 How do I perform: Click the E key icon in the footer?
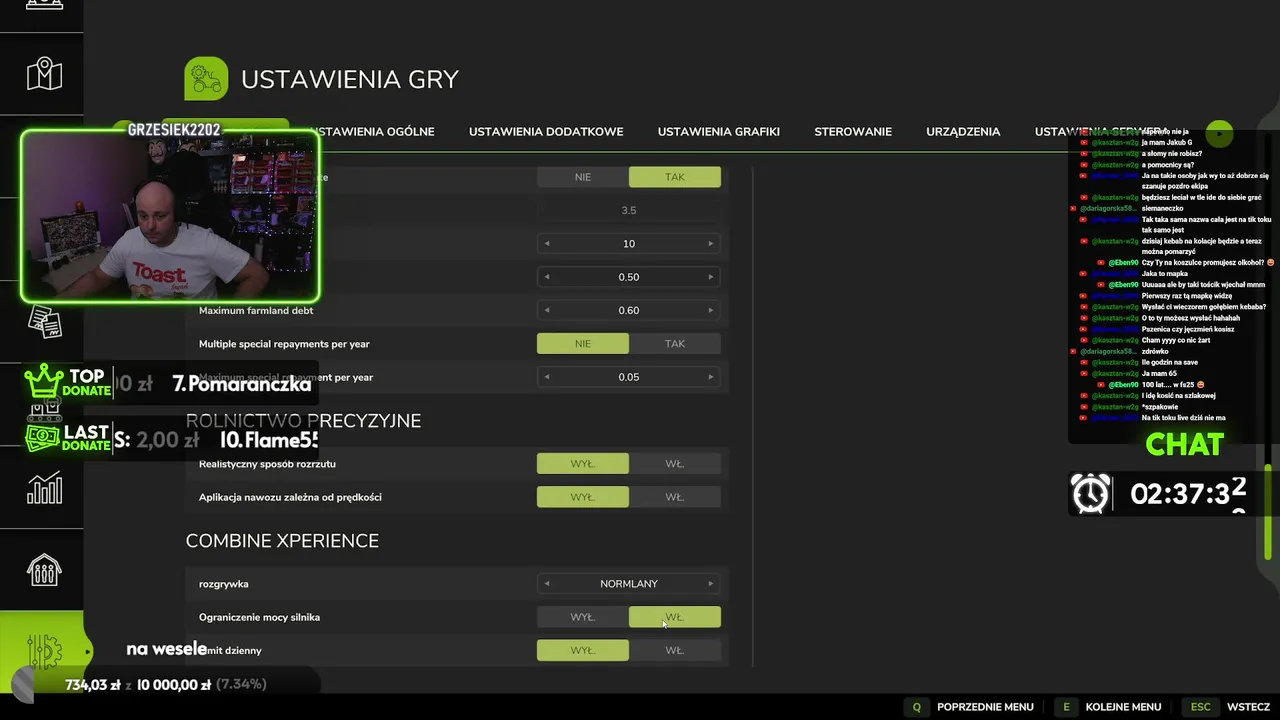(x=1066, y=707)
